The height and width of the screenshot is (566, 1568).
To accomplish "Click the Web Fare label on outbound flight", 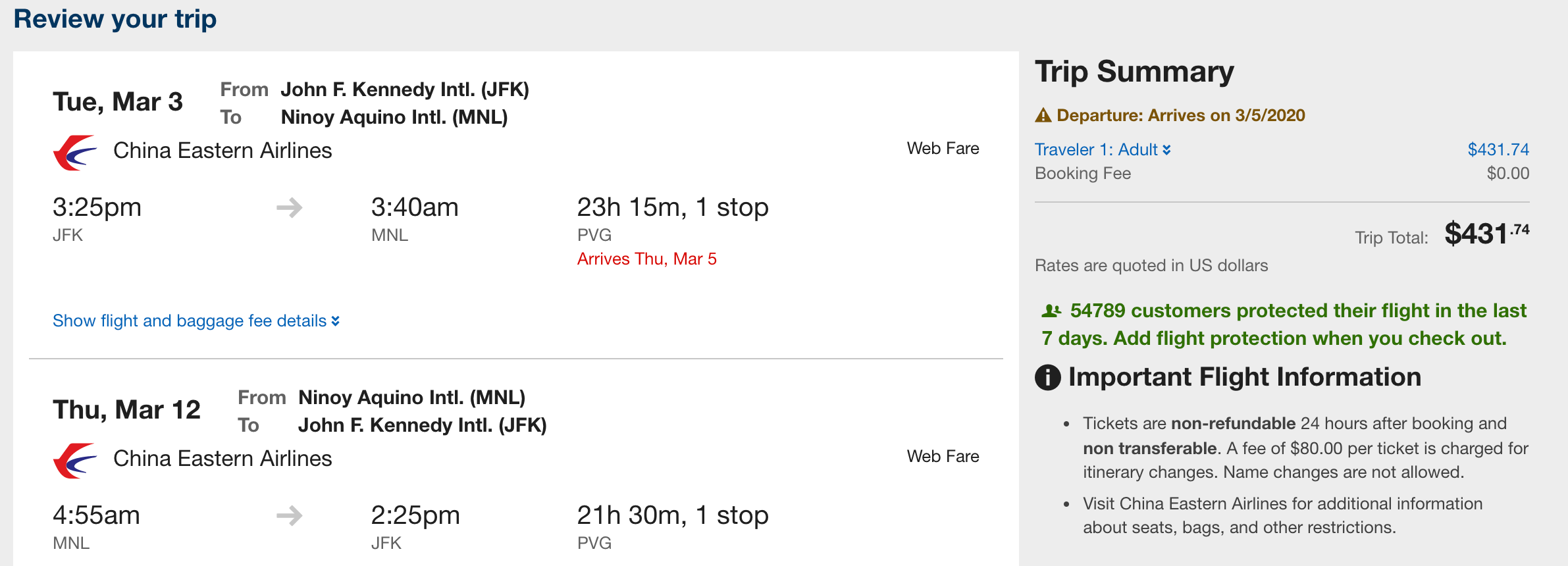I will point(943,149).
